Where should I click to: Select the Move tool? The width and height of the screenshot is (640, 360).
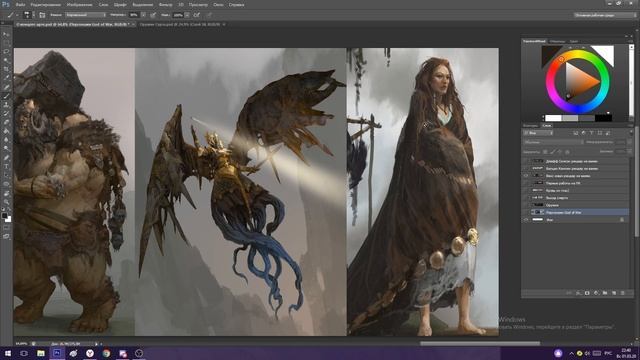(x=6, y=34)
